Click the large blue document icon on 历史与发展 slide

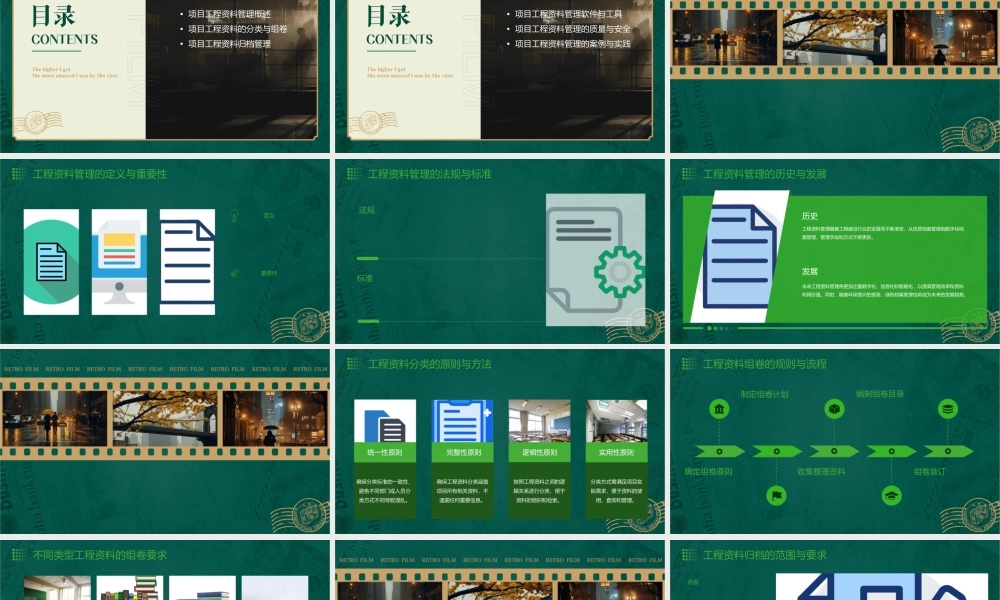pyautogui.click(x=739, y=256)
